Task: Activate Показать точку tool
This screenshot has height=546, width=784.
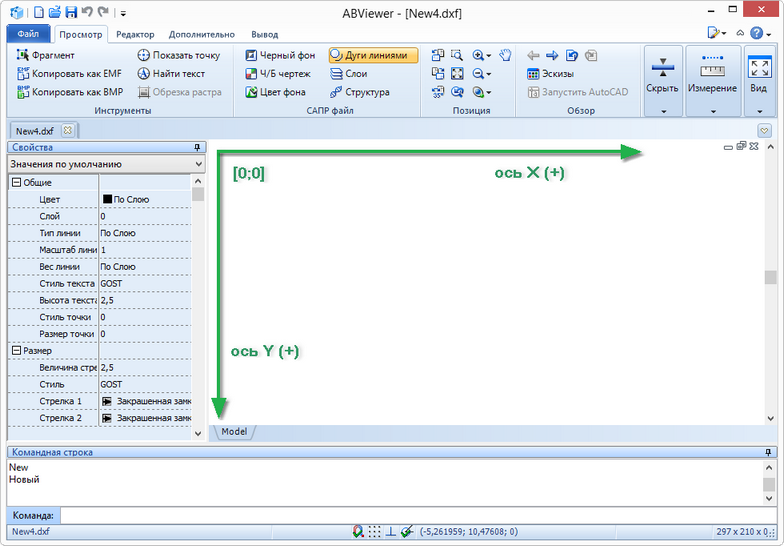Action: [178, 55]
